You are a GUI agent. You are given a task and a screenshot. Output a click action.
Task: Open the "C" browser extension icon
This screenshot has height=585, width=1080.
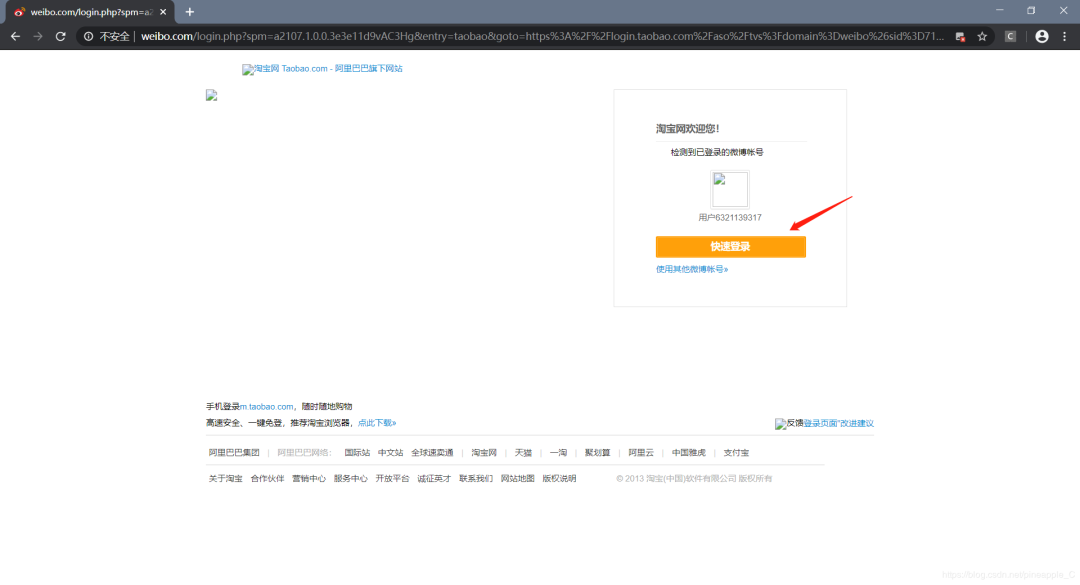pyautogui.click(x=1010, y=36)
